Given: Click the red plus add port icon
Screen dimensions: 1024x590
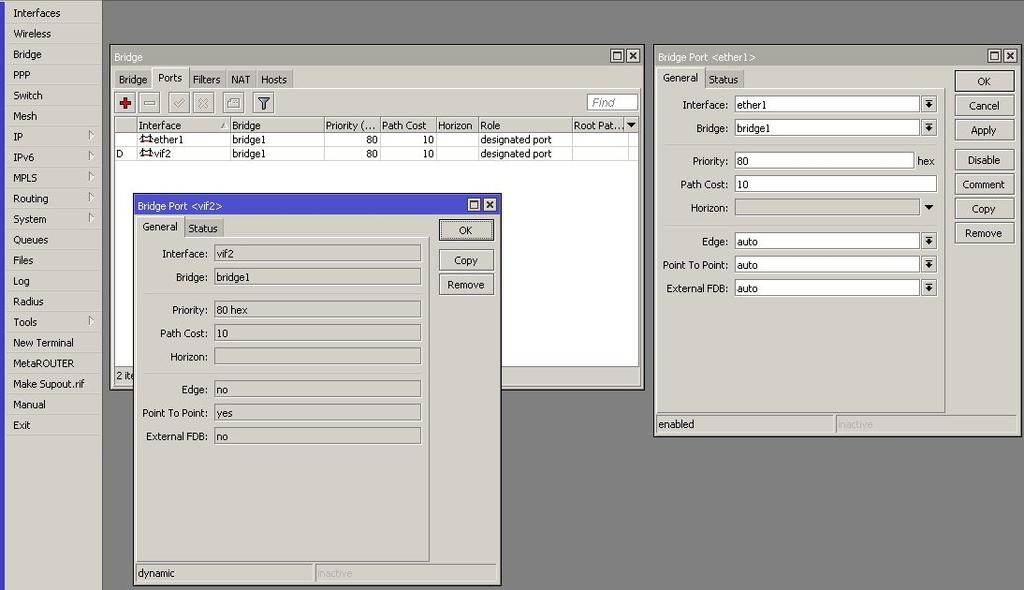Looking at the screenshot, I should click(x=125, y=103).
